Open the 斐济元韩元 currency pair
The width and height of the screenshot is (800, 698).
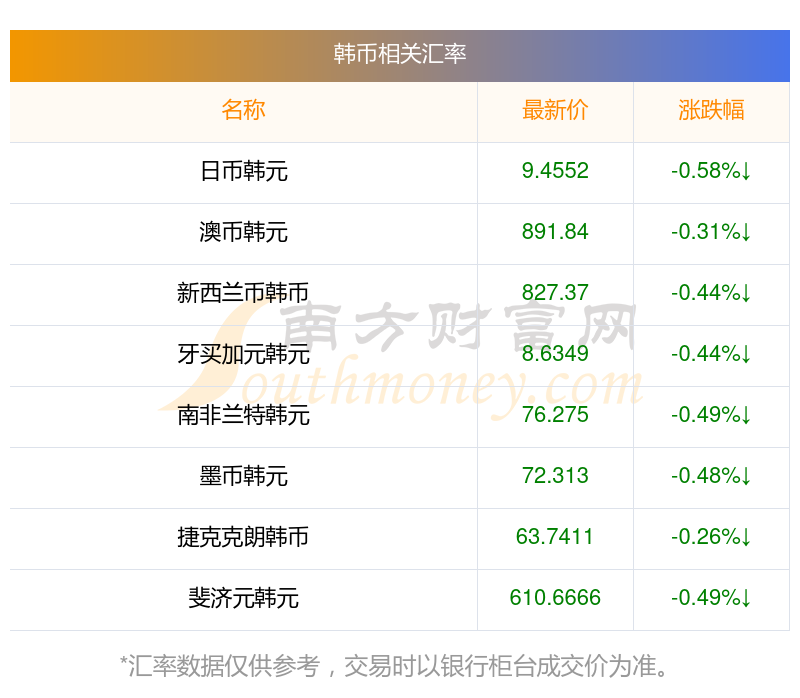[x=243, y=598]
